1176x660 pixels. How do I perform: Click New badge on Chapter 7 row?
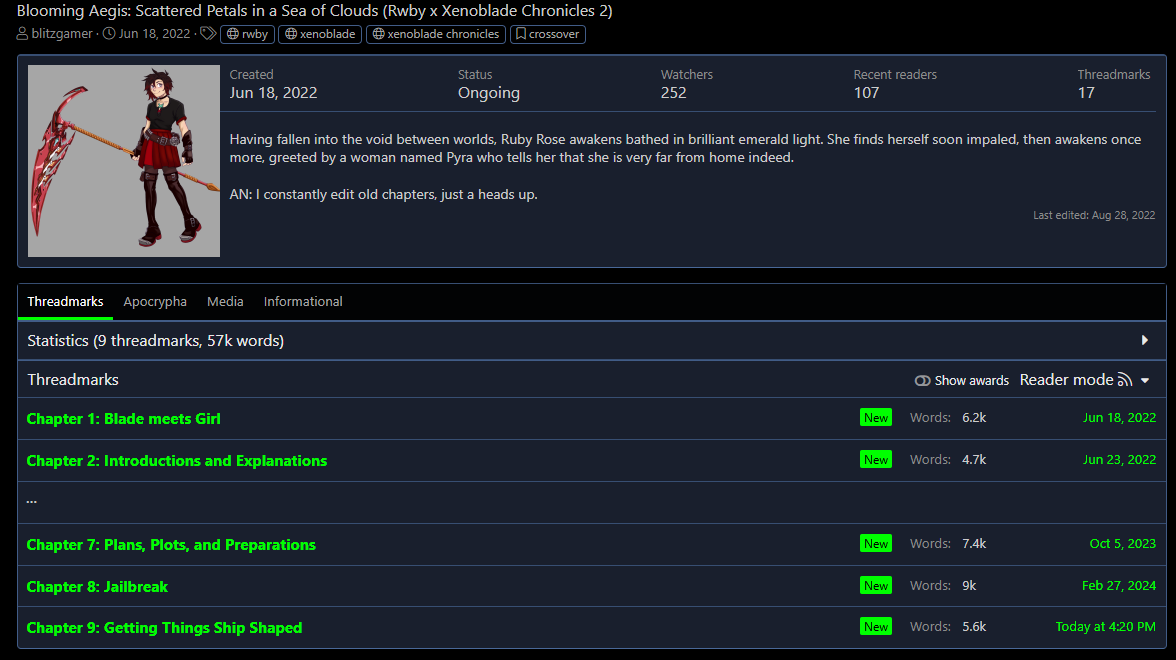pos(876,544)
